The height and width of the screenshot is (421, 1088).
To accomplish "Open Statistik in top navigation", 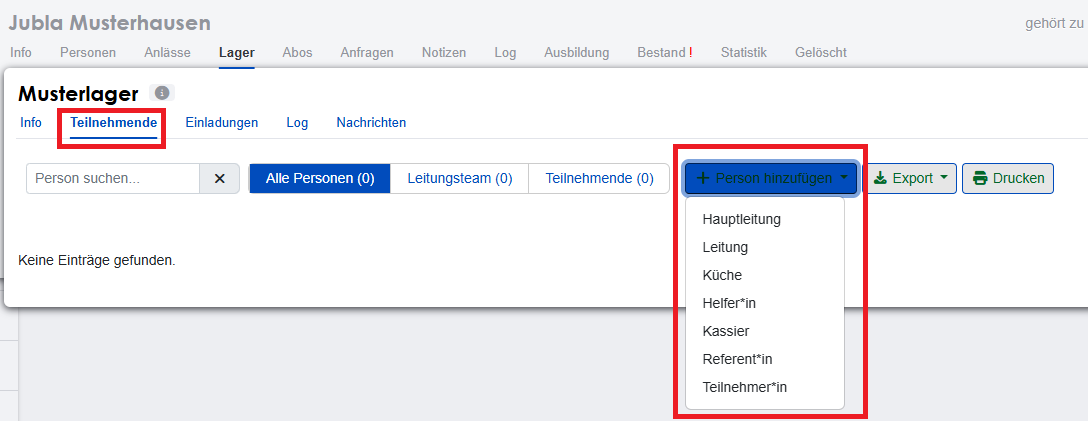I will point(744,53).
